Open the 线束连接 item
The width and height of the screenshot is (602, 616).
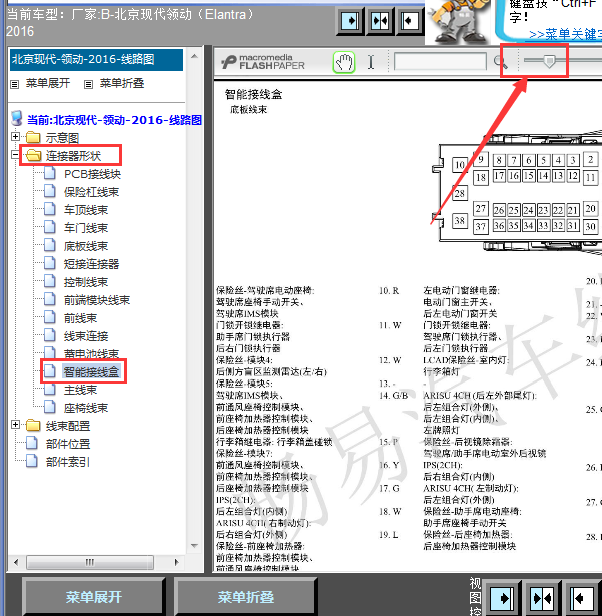[86, 336]
